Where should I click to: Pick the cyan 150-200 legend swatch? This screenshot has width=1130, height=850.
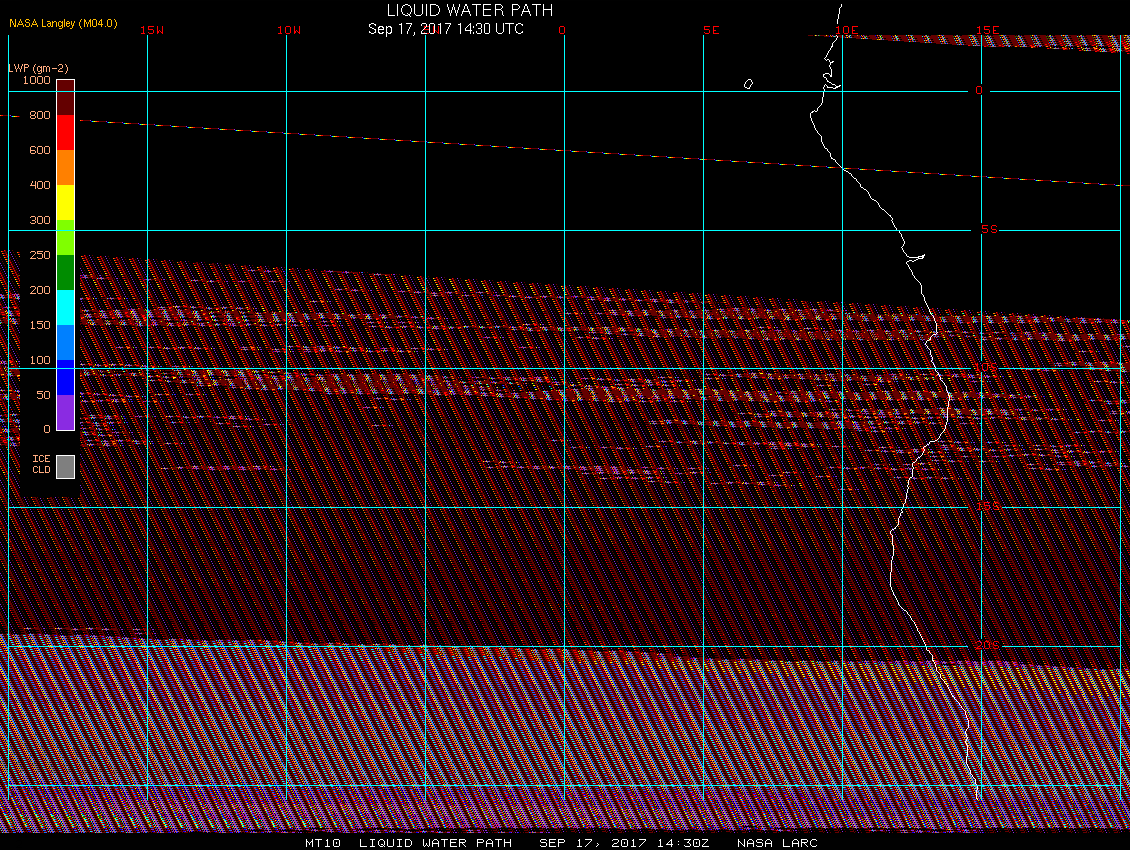click(x=66, y=307)
